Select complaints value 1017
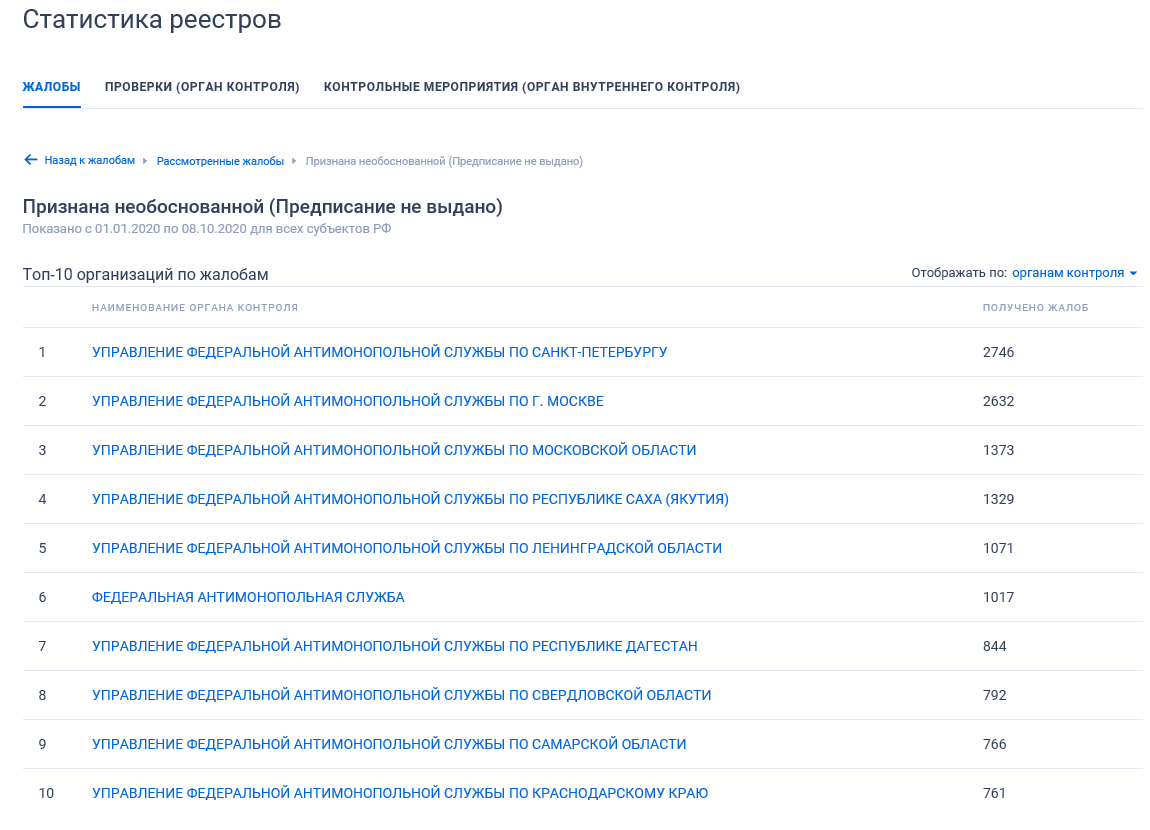The image size is (1150, 830). [998, 598]
